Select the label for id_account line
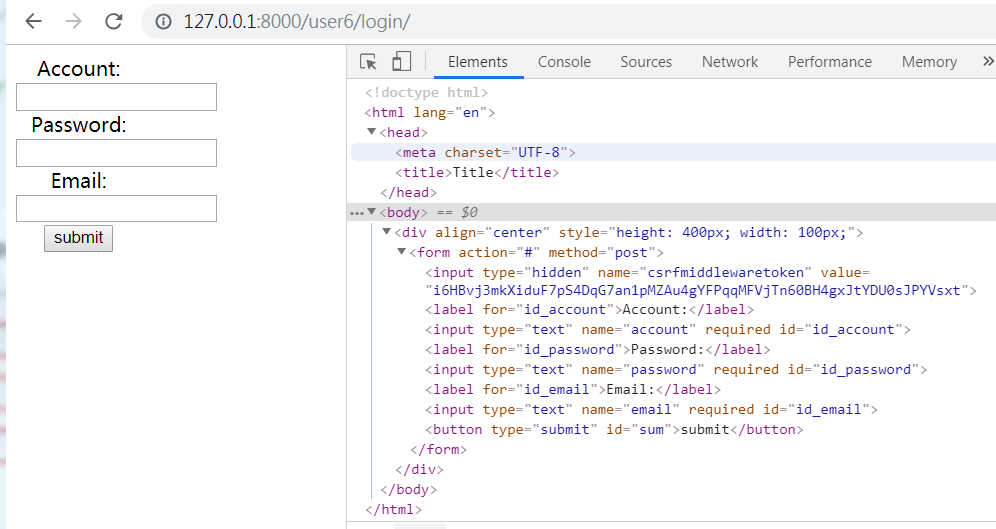Viewport: 996px width, 529px height. click(589, 310)
